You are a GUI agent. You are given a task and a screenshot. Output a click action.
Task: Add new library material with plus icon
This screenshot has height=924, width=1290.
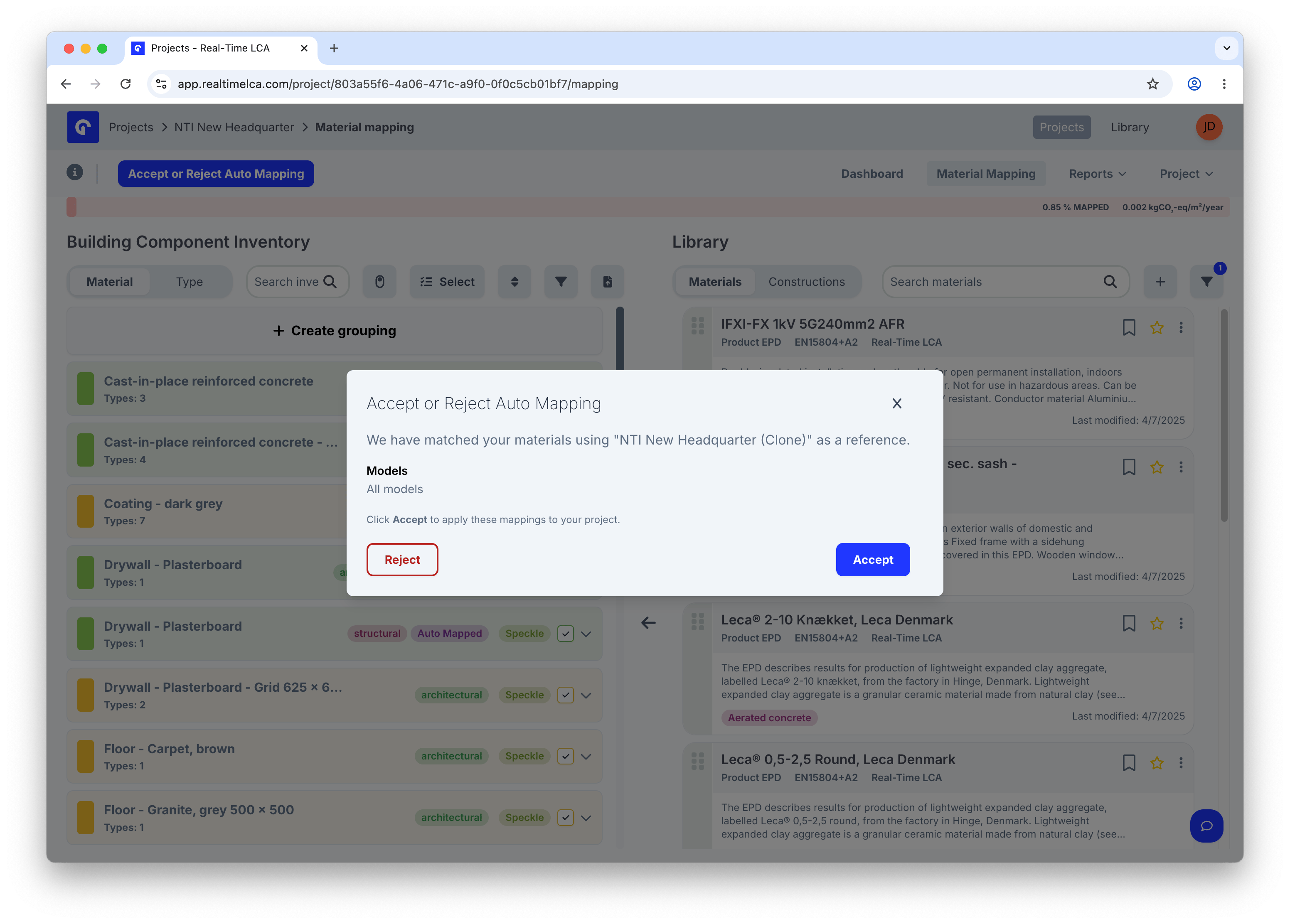tap(1160, 281)
